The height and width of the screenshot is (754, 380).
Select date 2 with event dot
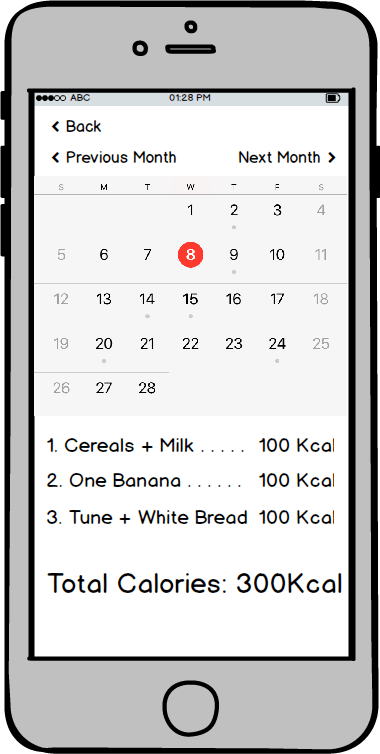coord(234,210)
